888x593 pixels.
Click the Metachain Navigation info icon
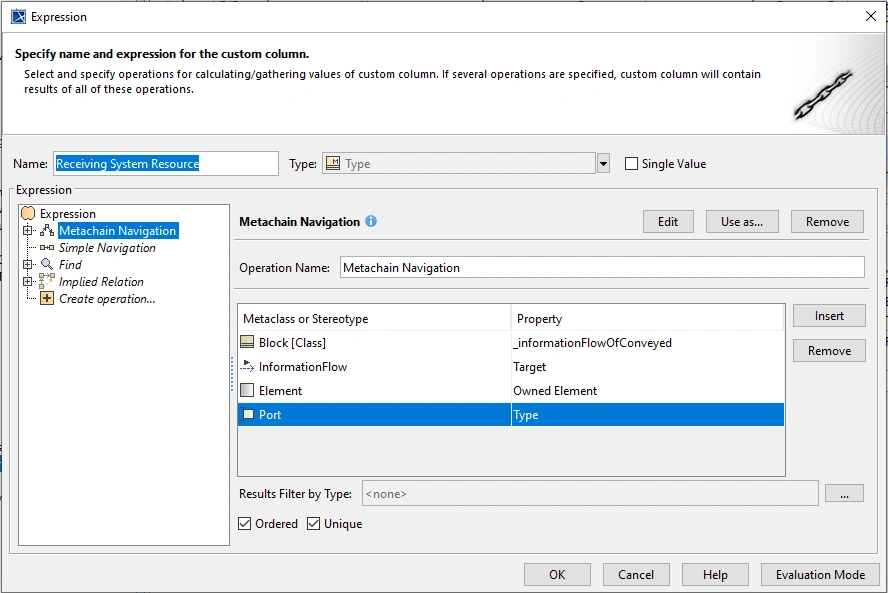pos(371,221)
